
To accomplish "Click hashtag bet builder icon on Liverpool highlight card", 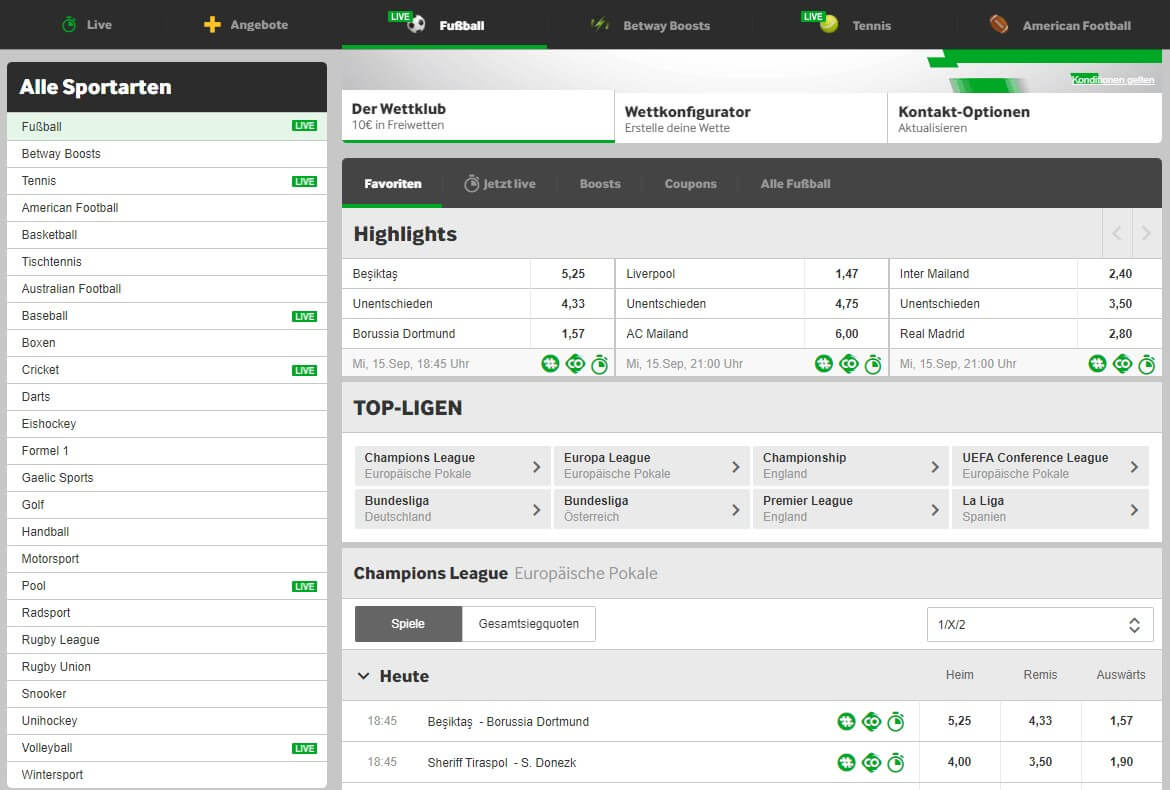I will (x=824, y=364).
